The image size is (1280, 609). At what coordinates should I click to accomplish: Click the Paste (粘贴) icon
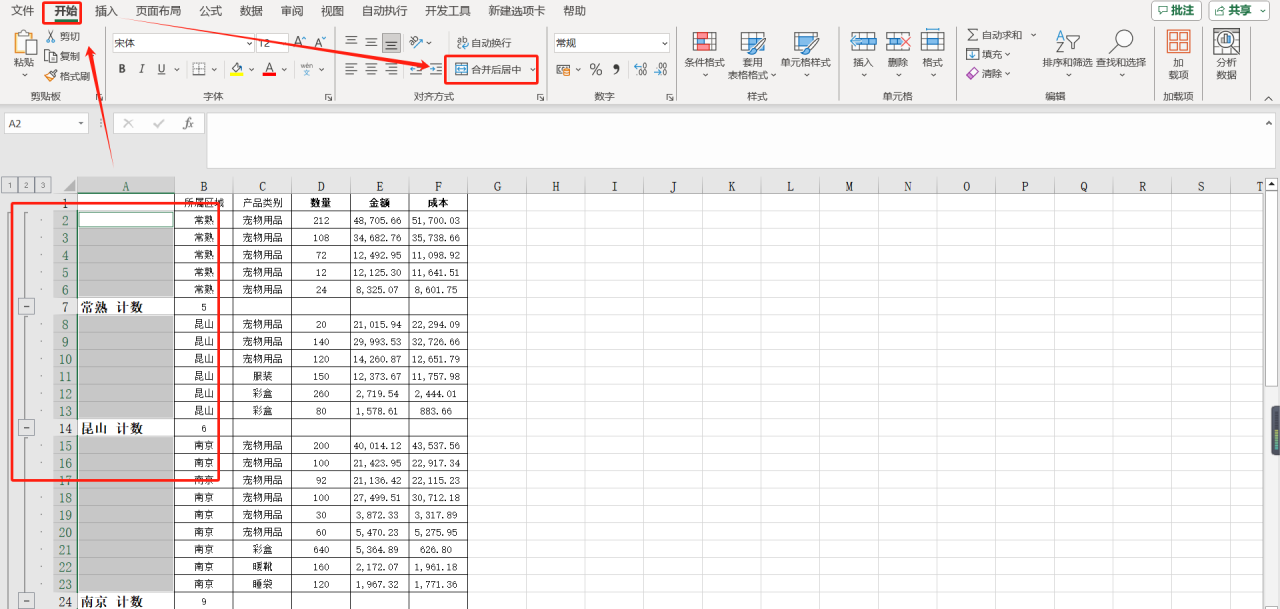(x=24, y=42)
